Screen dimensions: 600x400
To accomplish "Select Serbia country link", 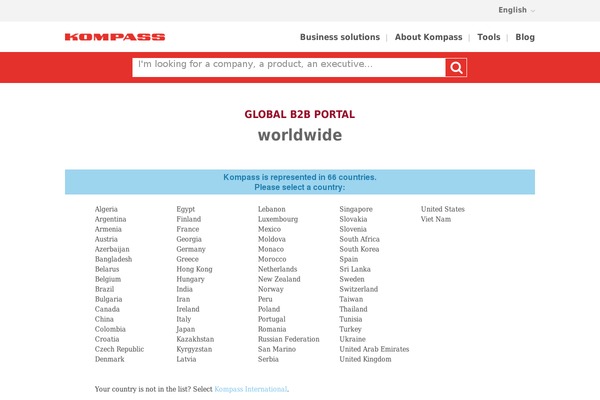I will 268,359.
